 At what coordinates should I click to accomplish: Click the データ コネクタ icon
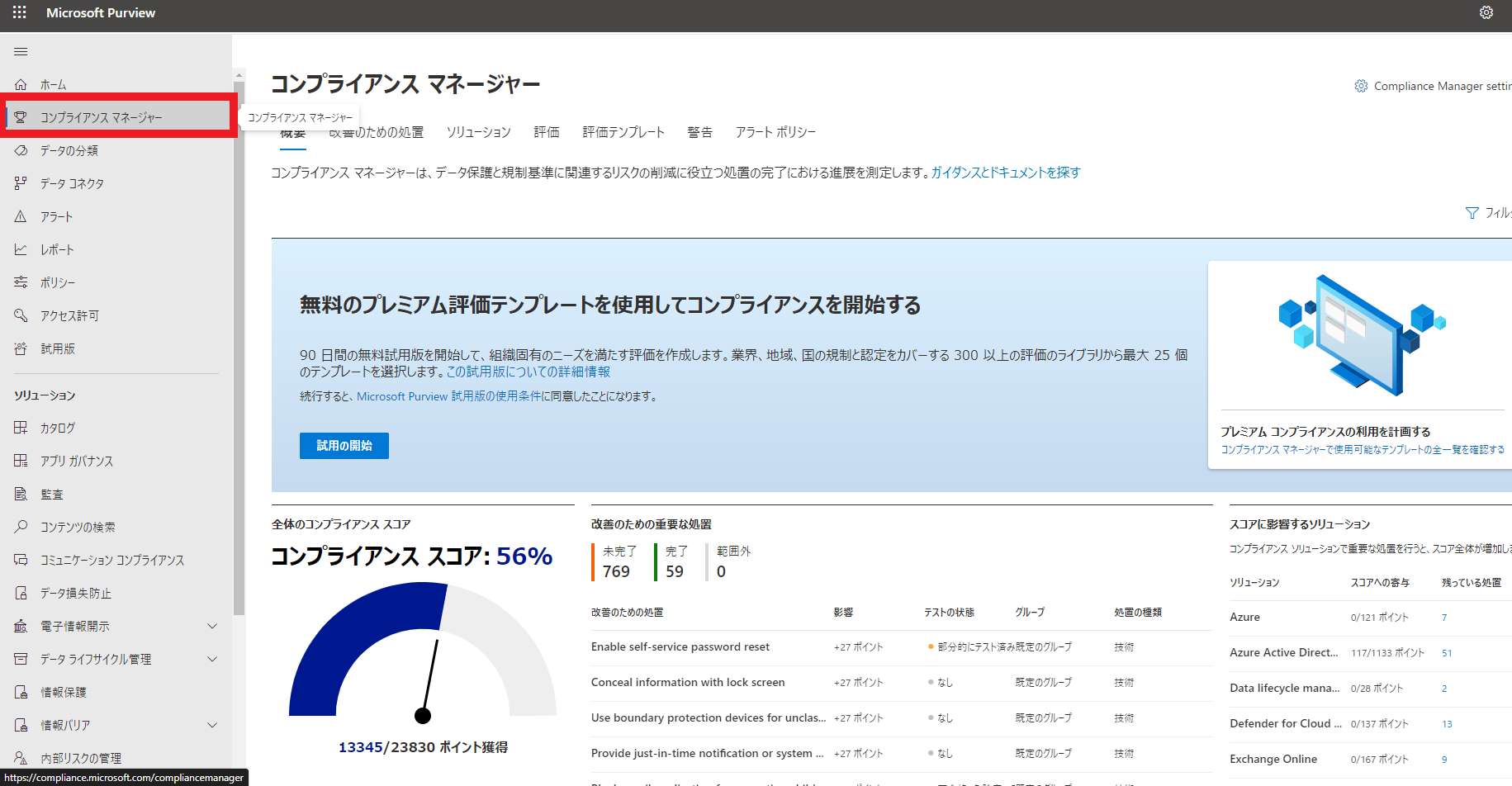click(21, 183)
